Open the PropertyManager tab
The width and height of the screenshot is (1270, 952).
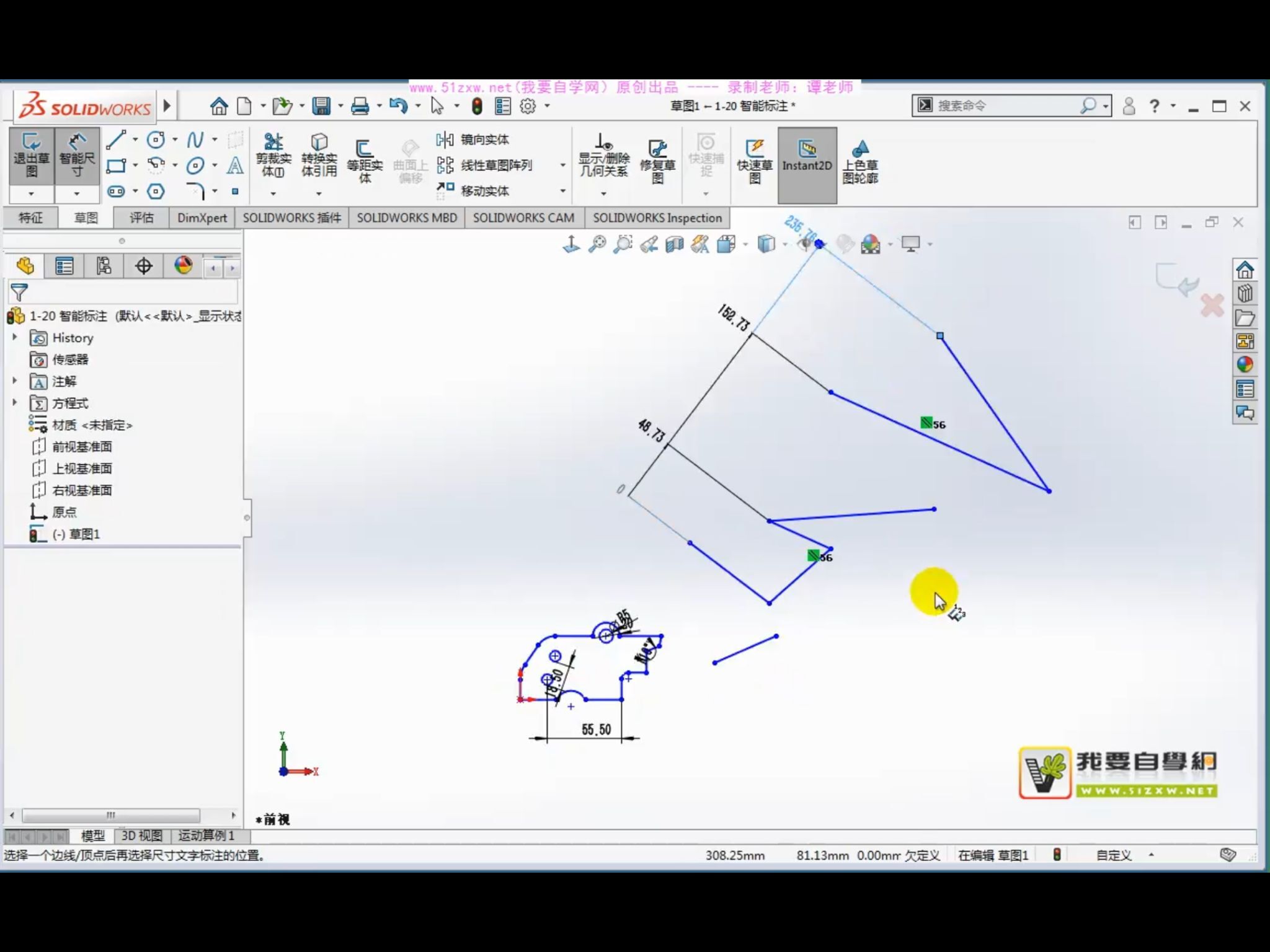pyautogui.click(x=64, y=266)
